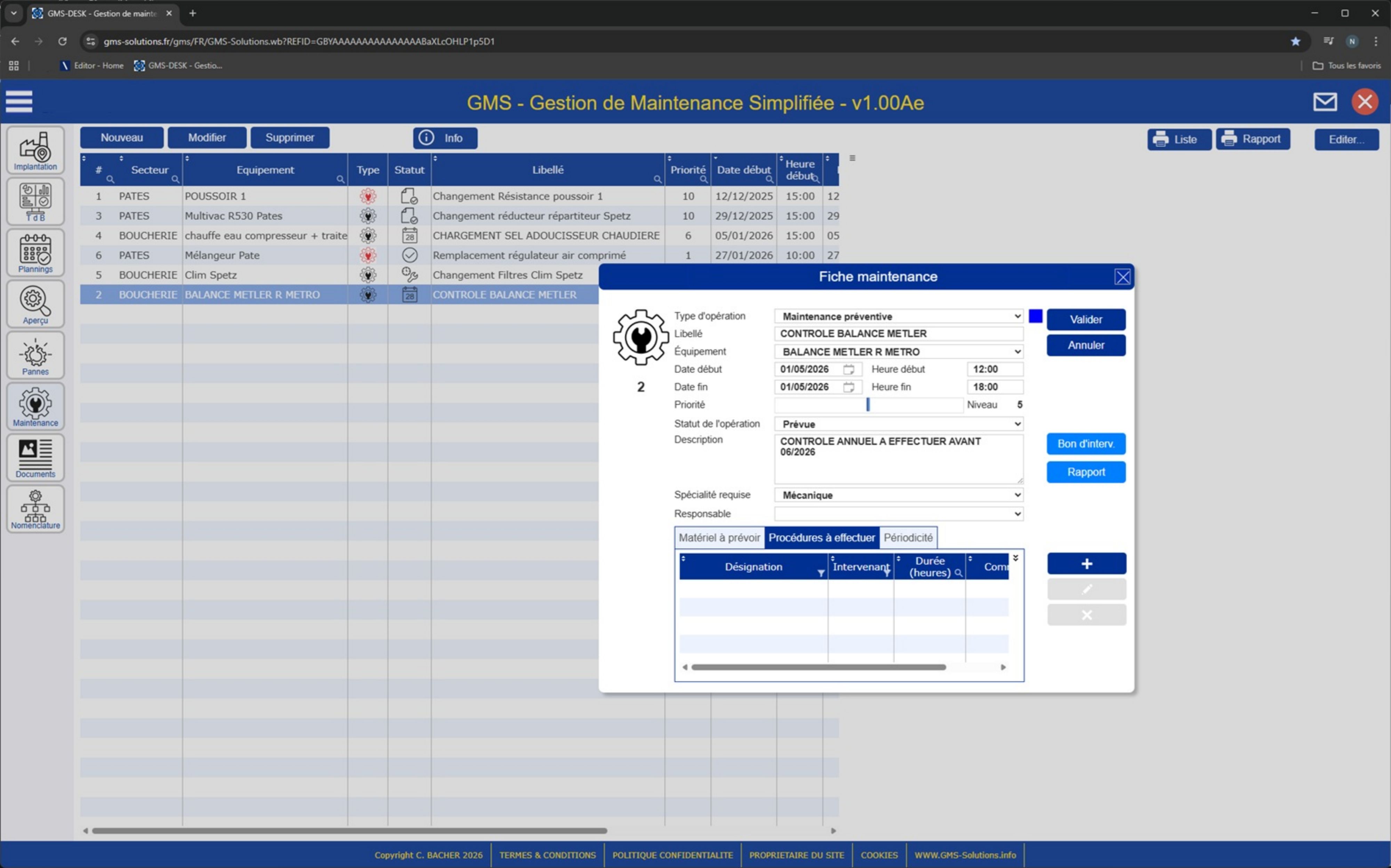Expand the Statut de l'opération dropdown

(1016, 424)
